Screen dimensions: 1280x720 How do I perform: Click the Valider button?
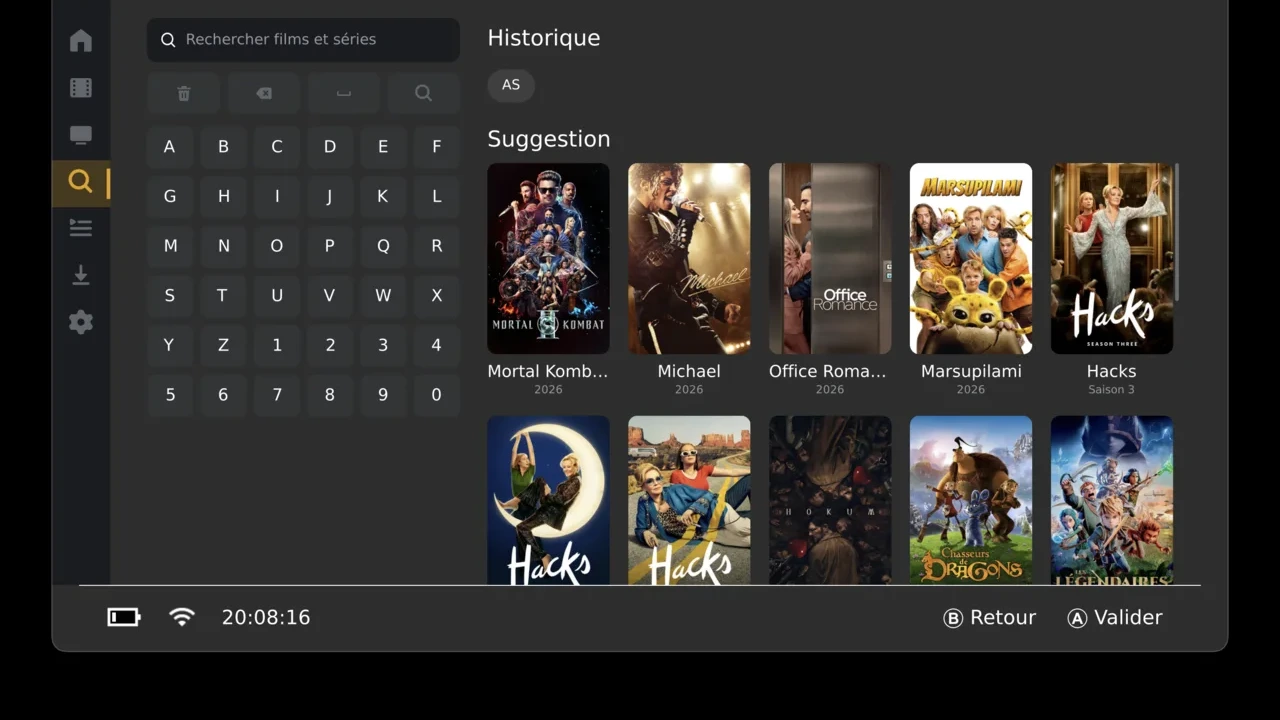(x=1115, y=617)
